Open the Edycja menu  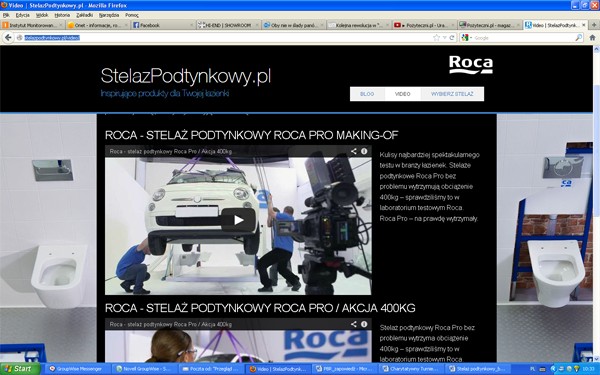[x=23, y=15]
